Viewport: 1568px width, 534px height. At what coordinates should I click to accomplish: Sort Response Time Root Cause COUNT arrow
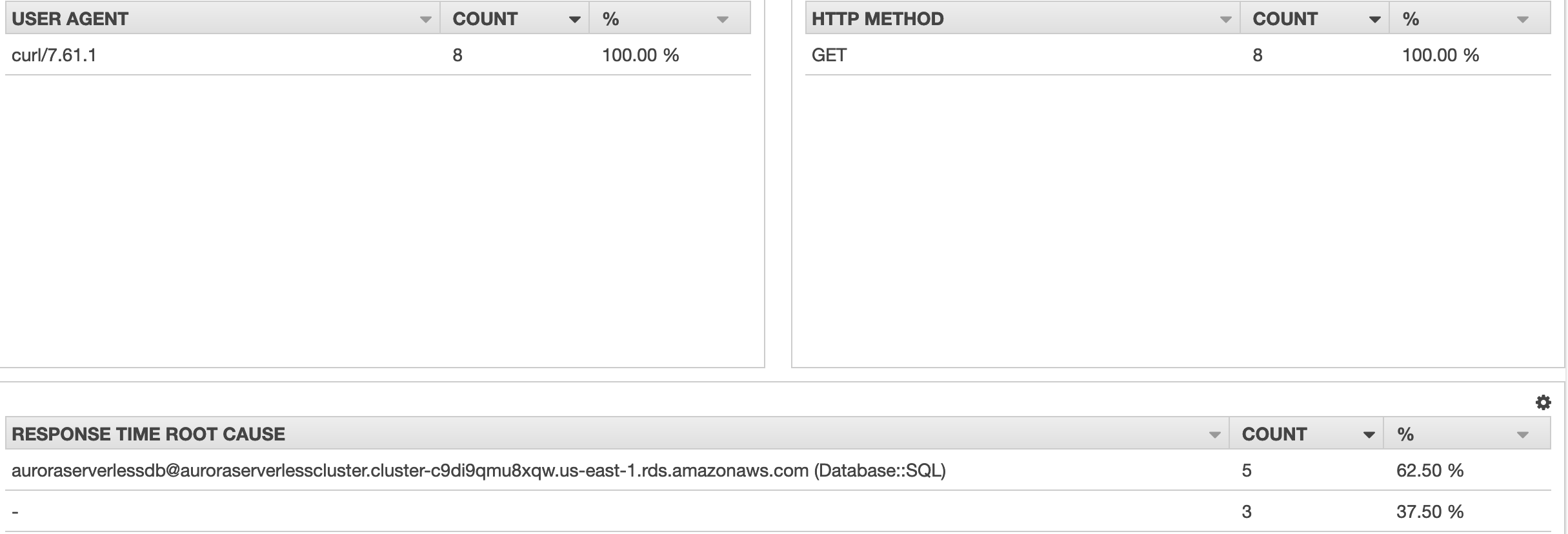tap(1369, 435)
